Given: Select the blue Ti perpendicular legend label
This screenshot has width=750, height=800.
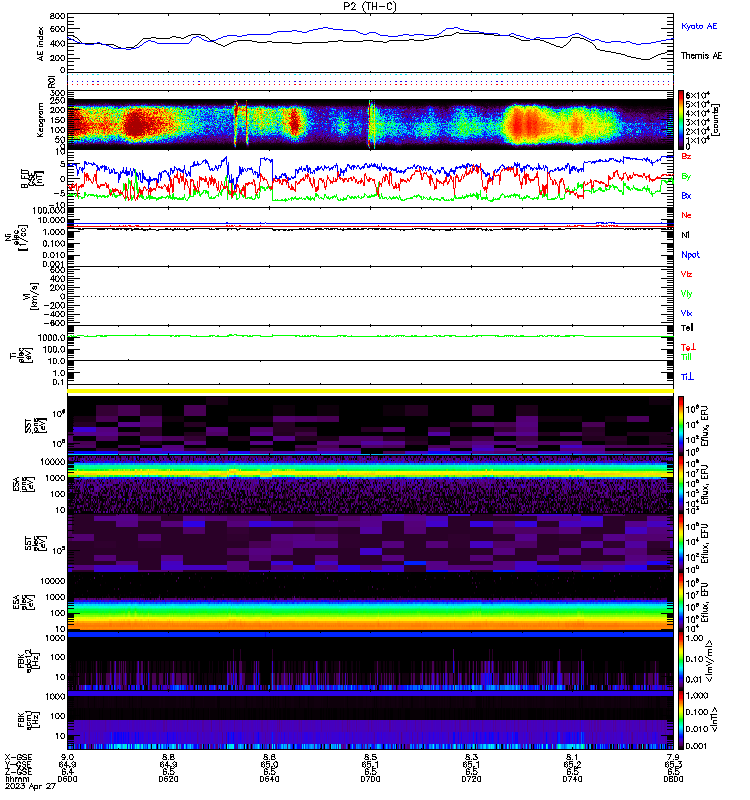Looking at the screenshot, I should (x=687, y=377).
